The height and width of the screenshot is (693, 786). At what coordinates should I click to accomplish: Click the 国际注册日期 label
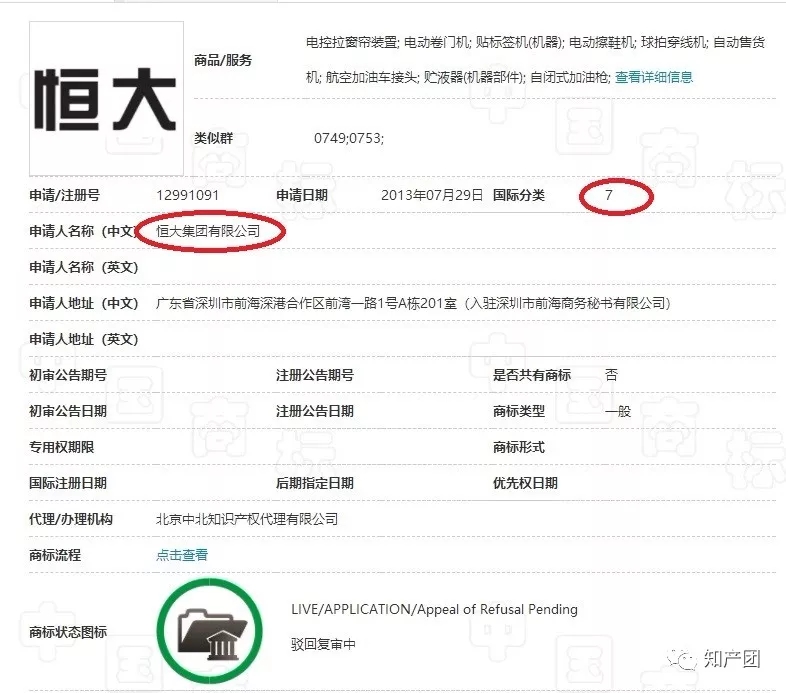(68, 483)
